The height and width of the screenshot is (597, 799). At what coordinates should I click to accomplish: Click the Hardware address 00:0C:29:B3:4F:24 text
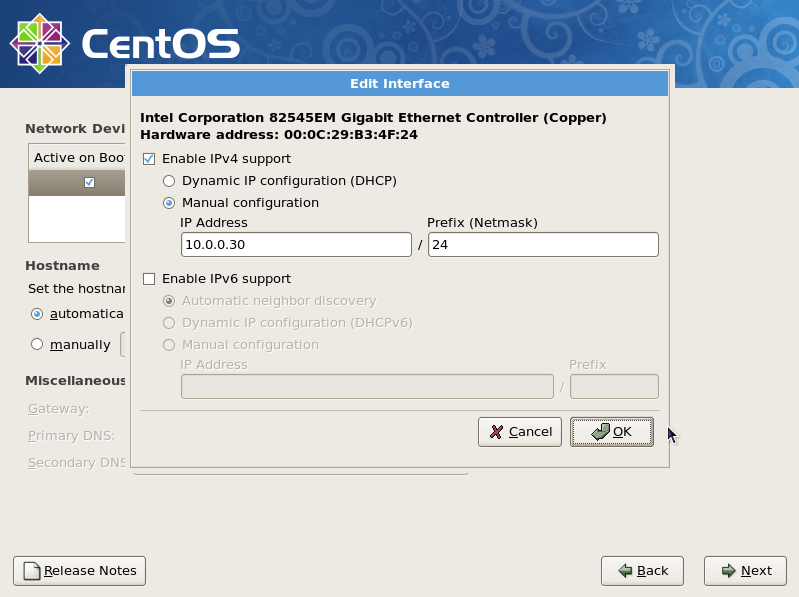click(279, 135)
